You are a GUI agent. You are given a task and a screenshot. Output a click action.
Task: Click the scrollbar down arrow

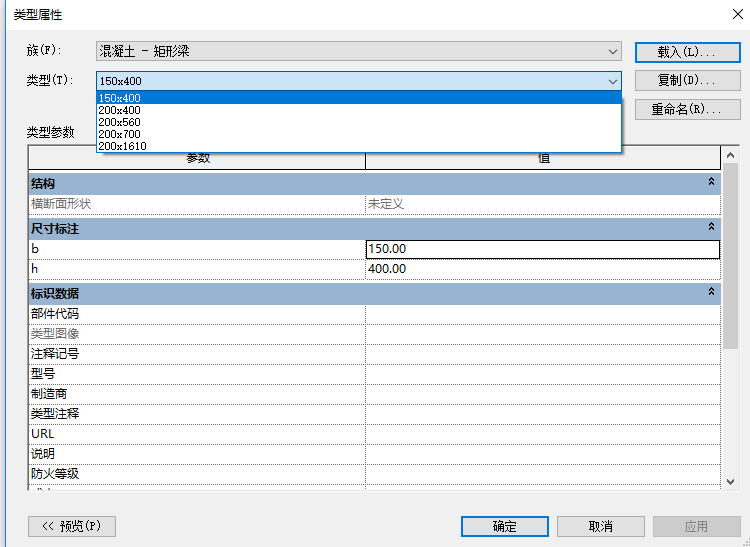(x=730, y=481)
